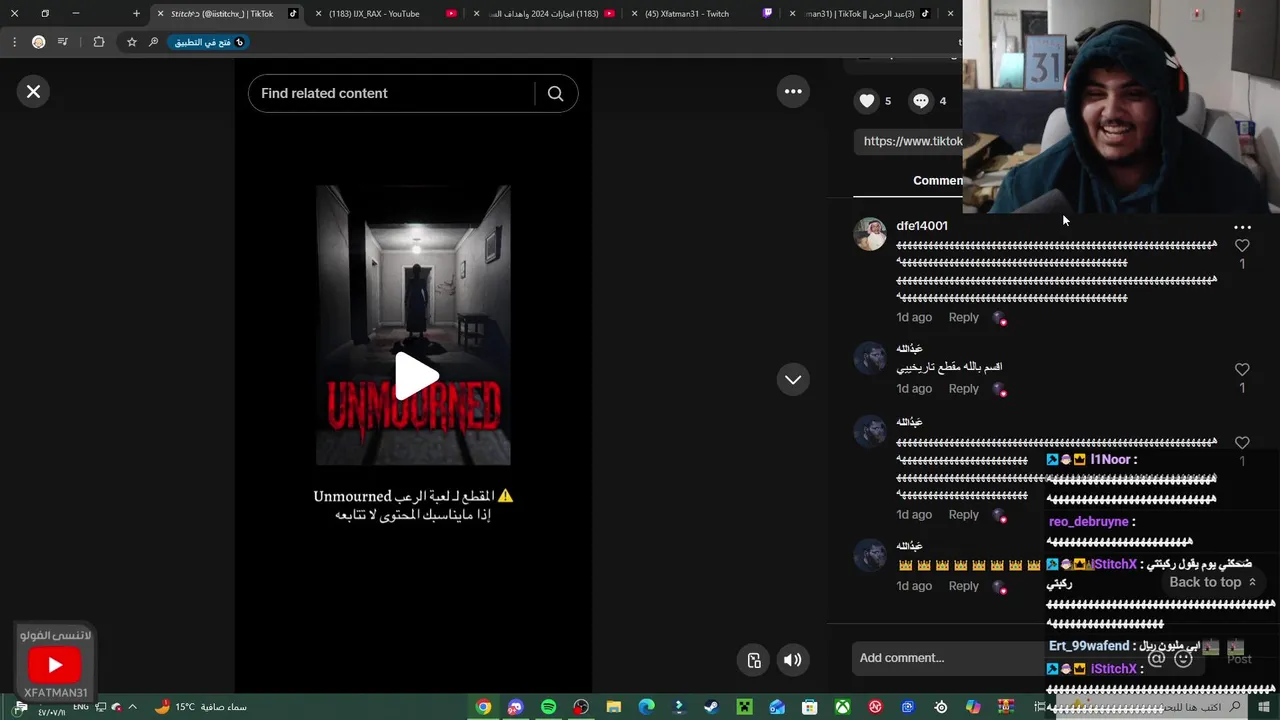Reply to the 'اقسم بالله مقطع تاريخيي' comment
Viewport: 1280px width, 720px height.
(x=964, y=388)
